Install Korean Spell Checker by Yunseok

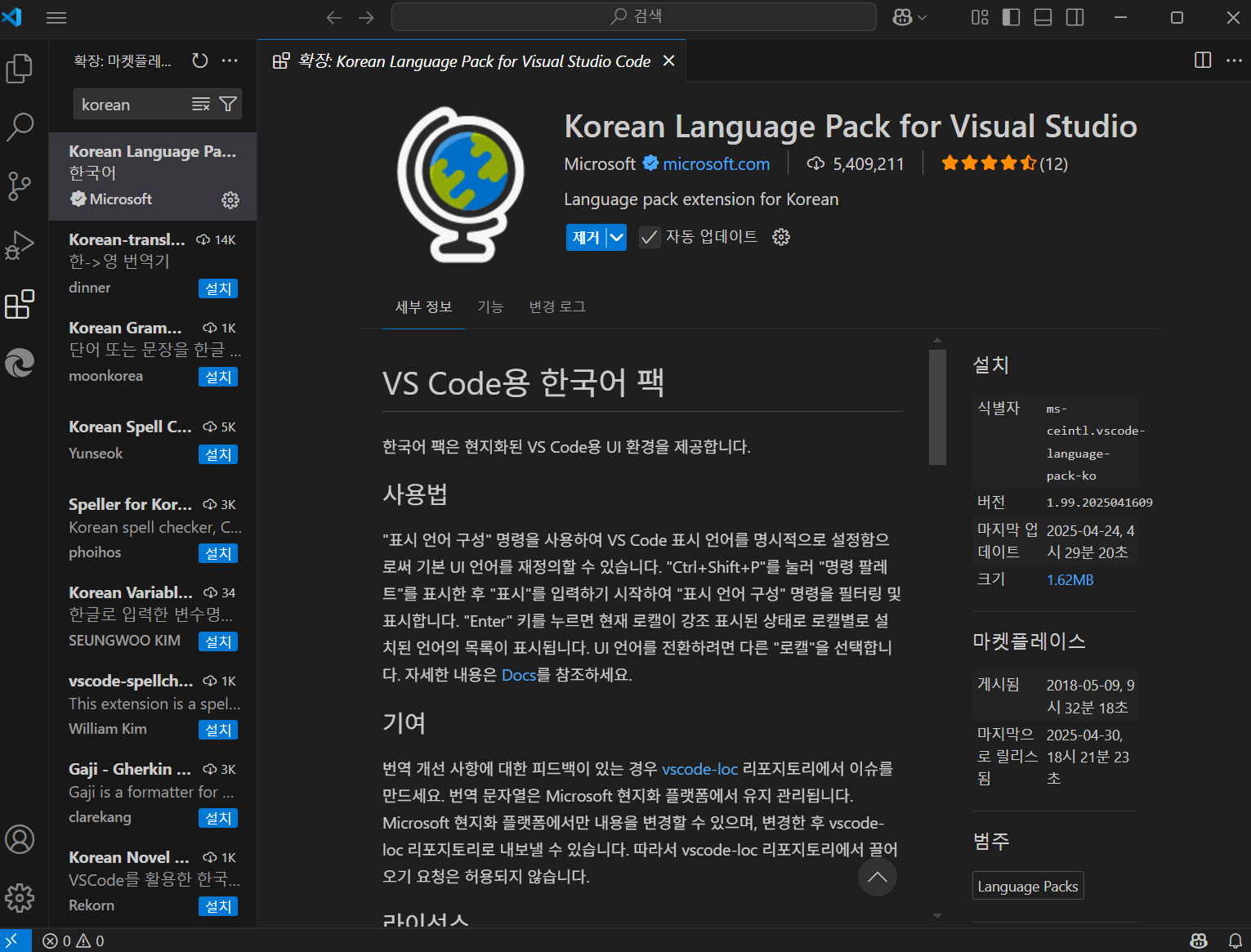(x=218, y=454)
